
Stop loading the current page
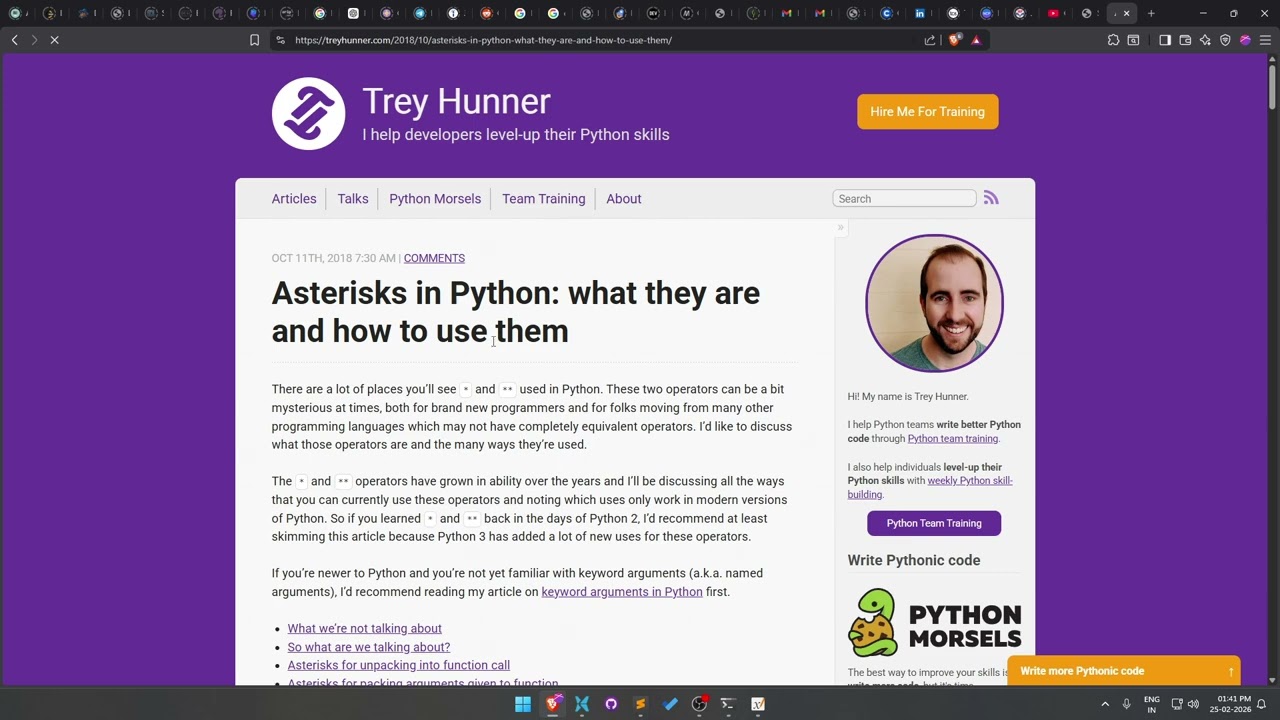55,40
